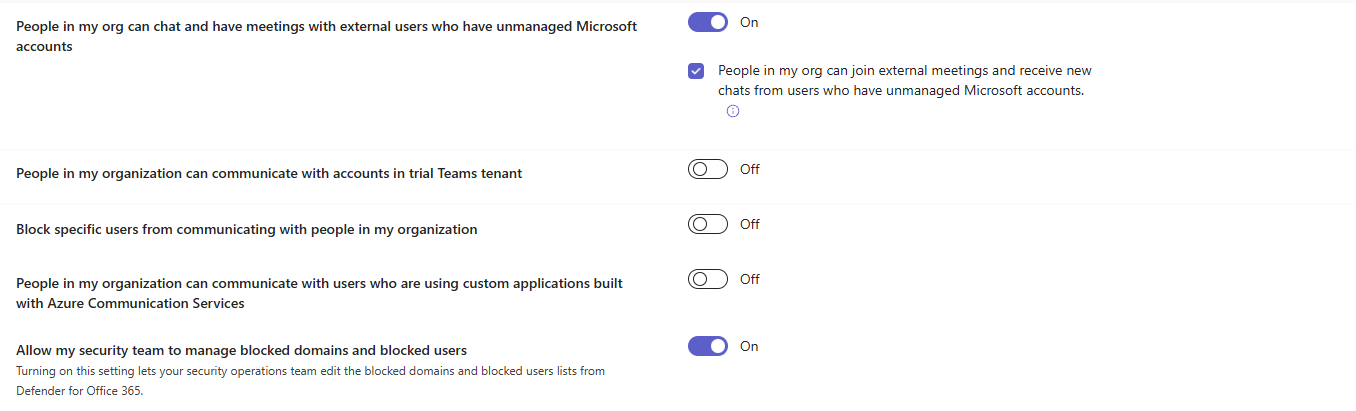Click the Off label for trial Teams tenant
Screen dimensions: 1356x411
750,170
